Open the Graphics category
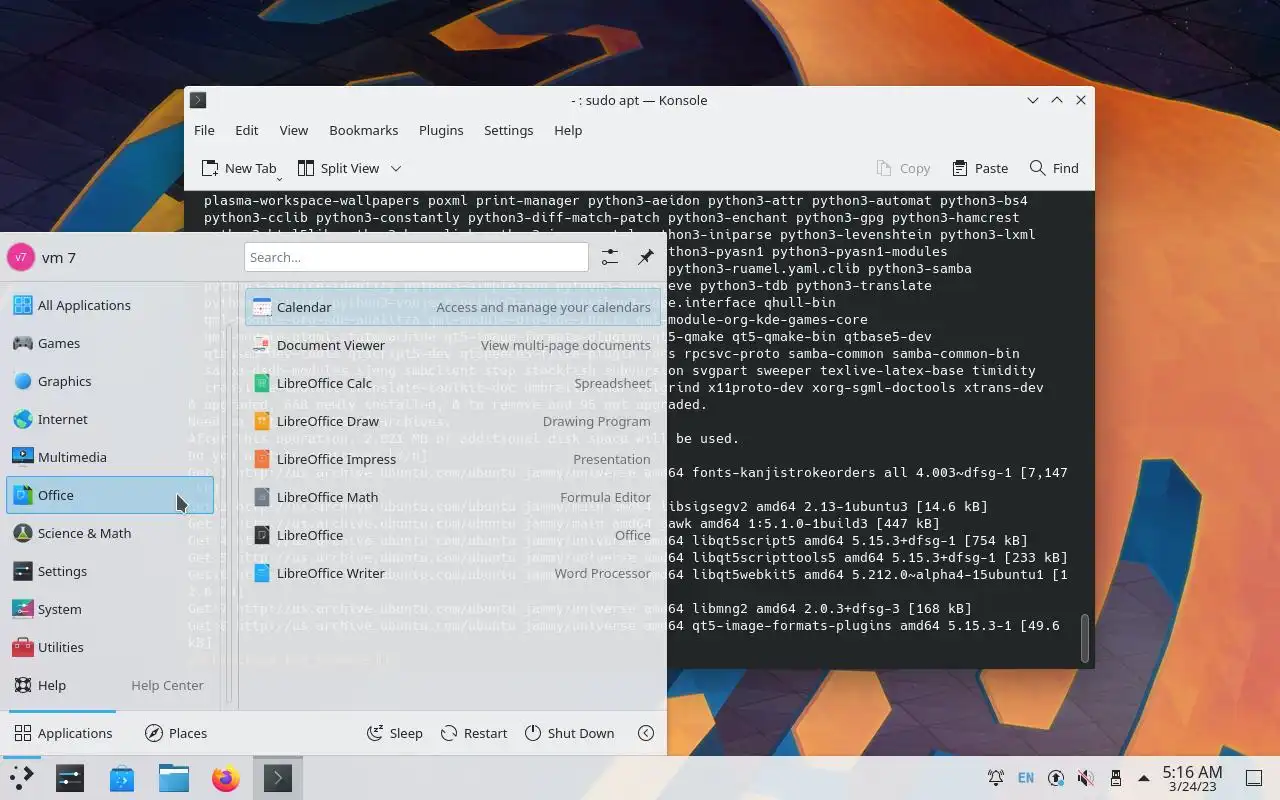The height and width of the screenshot is (800, 1280). (110, 381)
